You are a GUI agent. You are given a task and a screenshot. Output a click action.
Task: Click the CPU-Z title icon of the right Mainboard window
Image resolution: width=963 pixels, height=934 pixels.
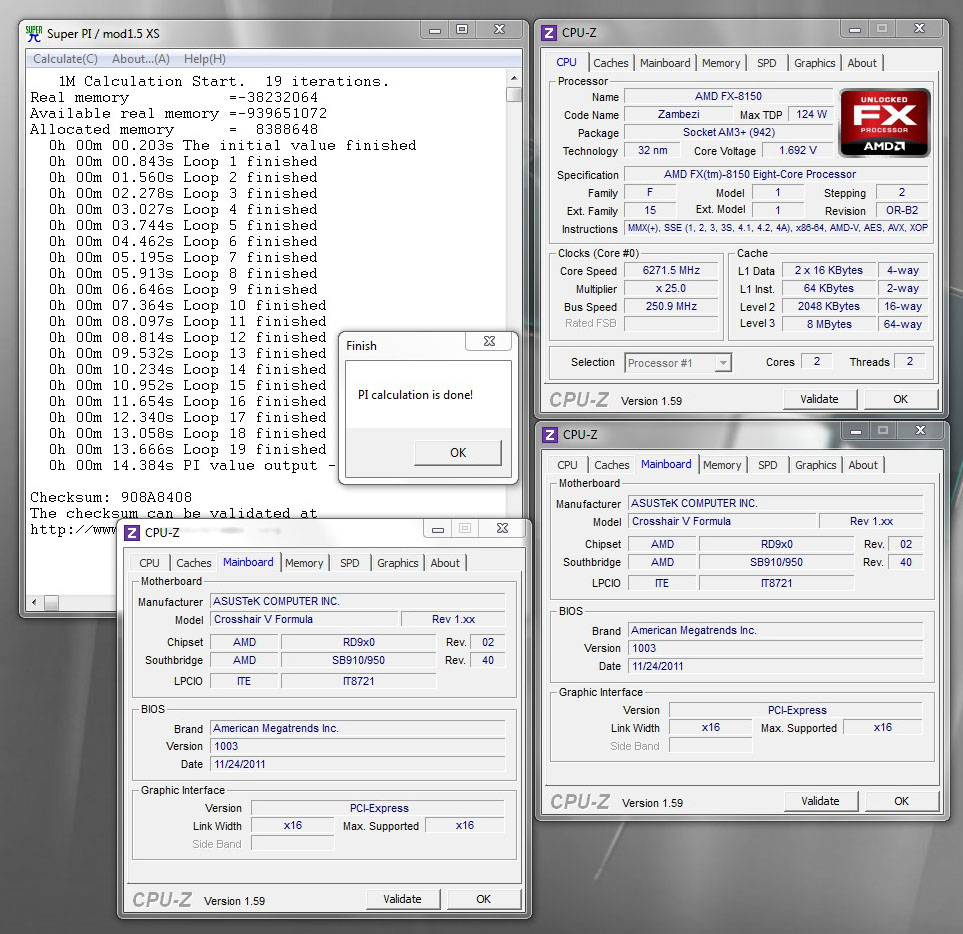[x=550, y=435]
